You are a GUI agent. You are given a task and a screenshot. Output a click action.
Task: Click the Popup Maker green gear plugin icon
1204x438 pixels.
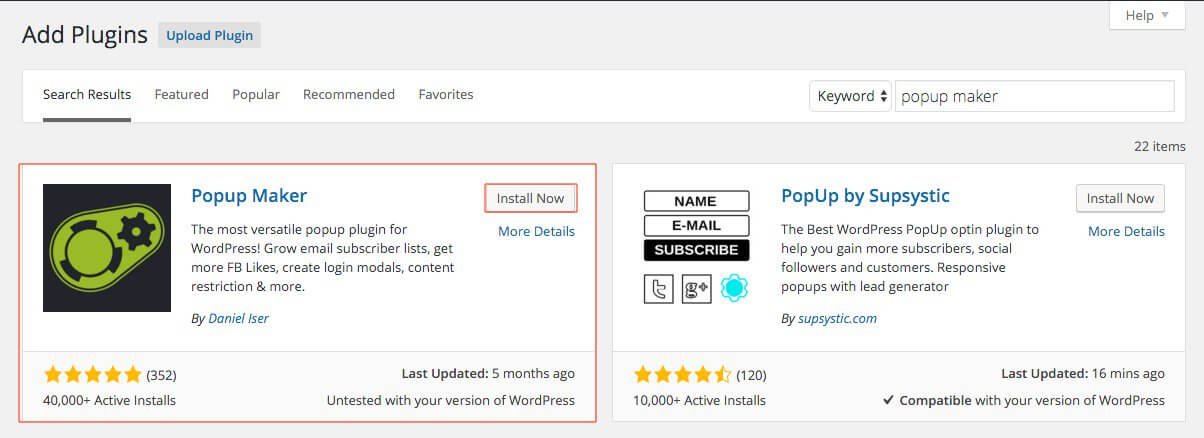coord(107,248)
